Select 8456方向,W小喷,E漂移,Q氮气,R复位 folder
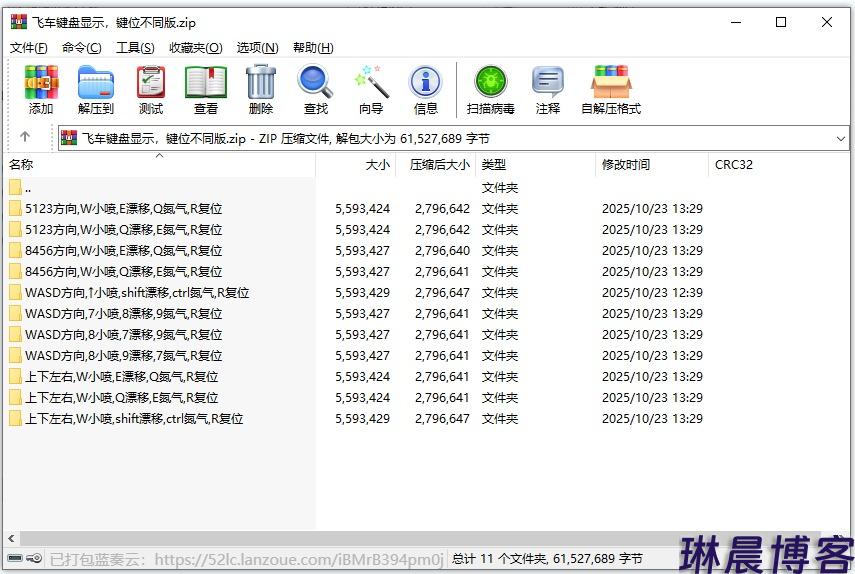The width and height of the screenshot is (855, 574). (123, 251)
